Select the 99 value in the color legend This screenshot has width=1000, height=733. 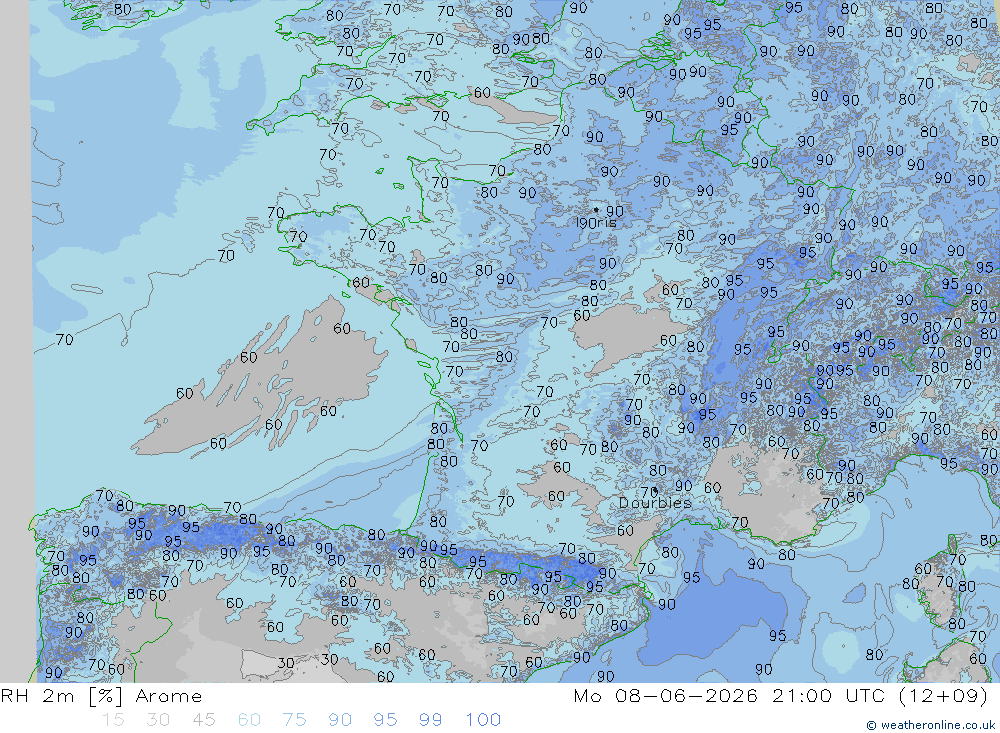pyautogui.click(x=430, y=720)
